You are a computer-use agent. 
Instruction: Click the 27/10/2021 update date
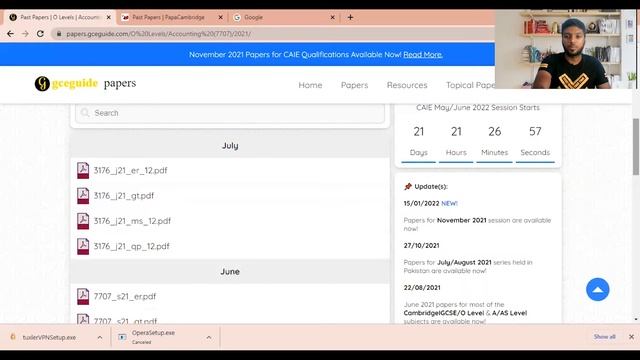point(421,246)
